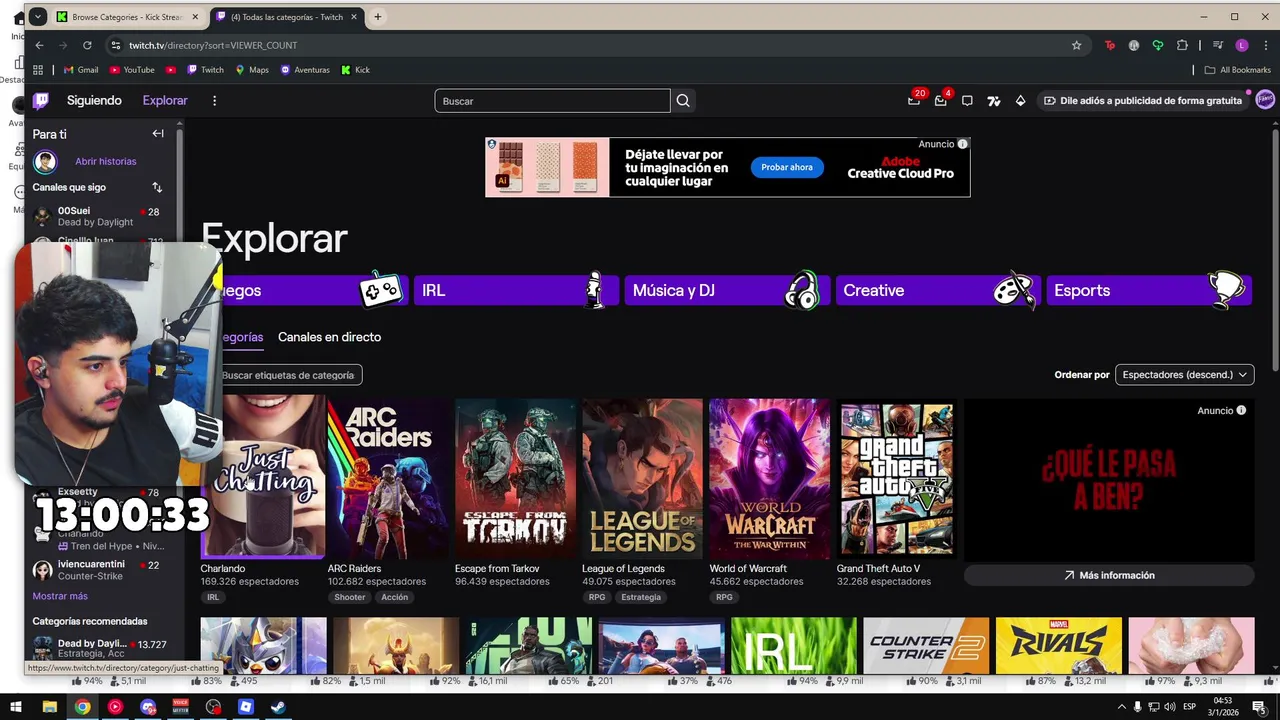Open Grand Theft Auto V cover art
Screen dimensions: 1280x720
pos(897,479)
